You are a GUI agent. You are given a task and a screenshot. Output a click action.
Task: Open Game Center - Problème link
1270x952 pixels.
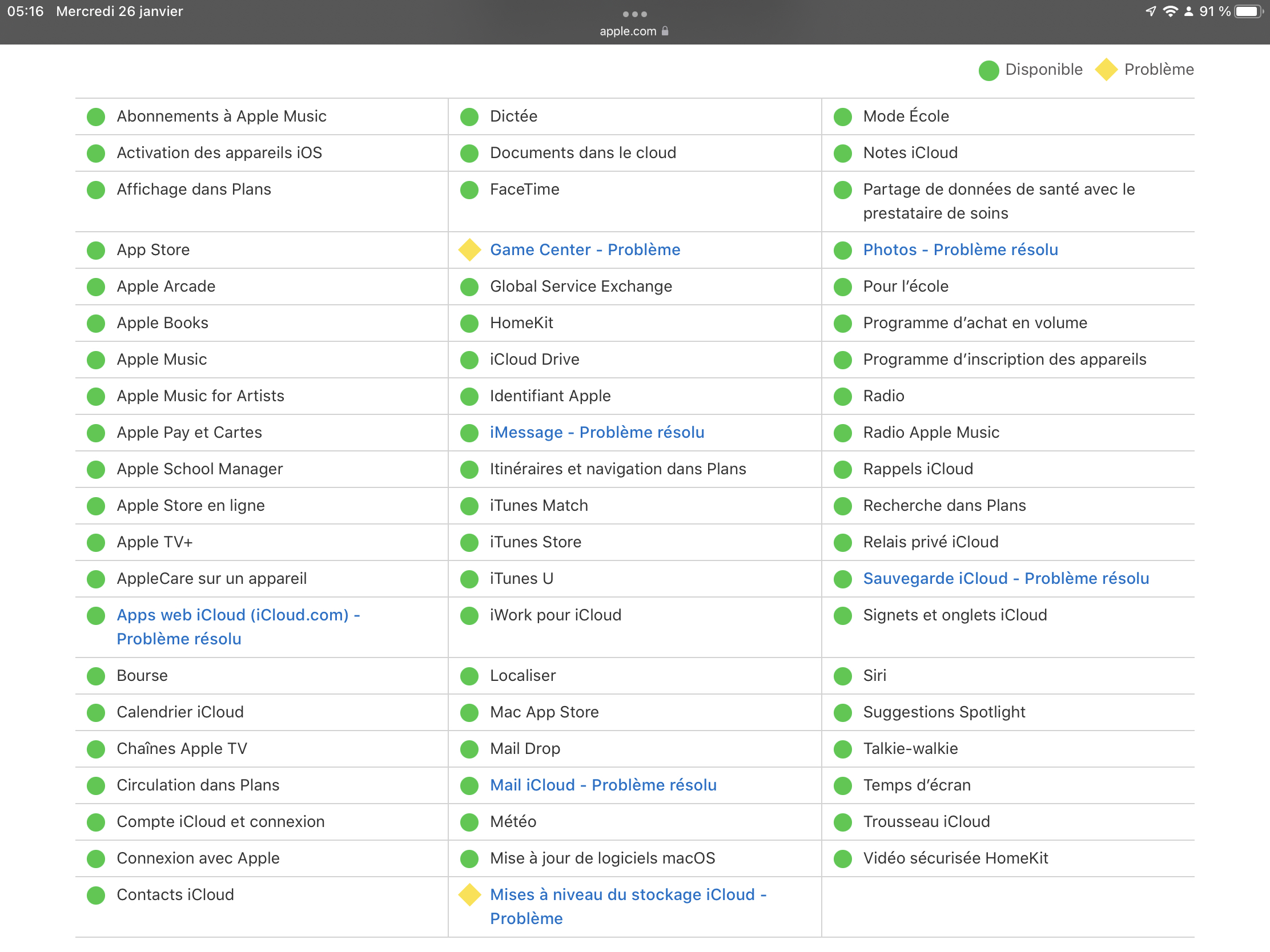(x=585, y=249)
